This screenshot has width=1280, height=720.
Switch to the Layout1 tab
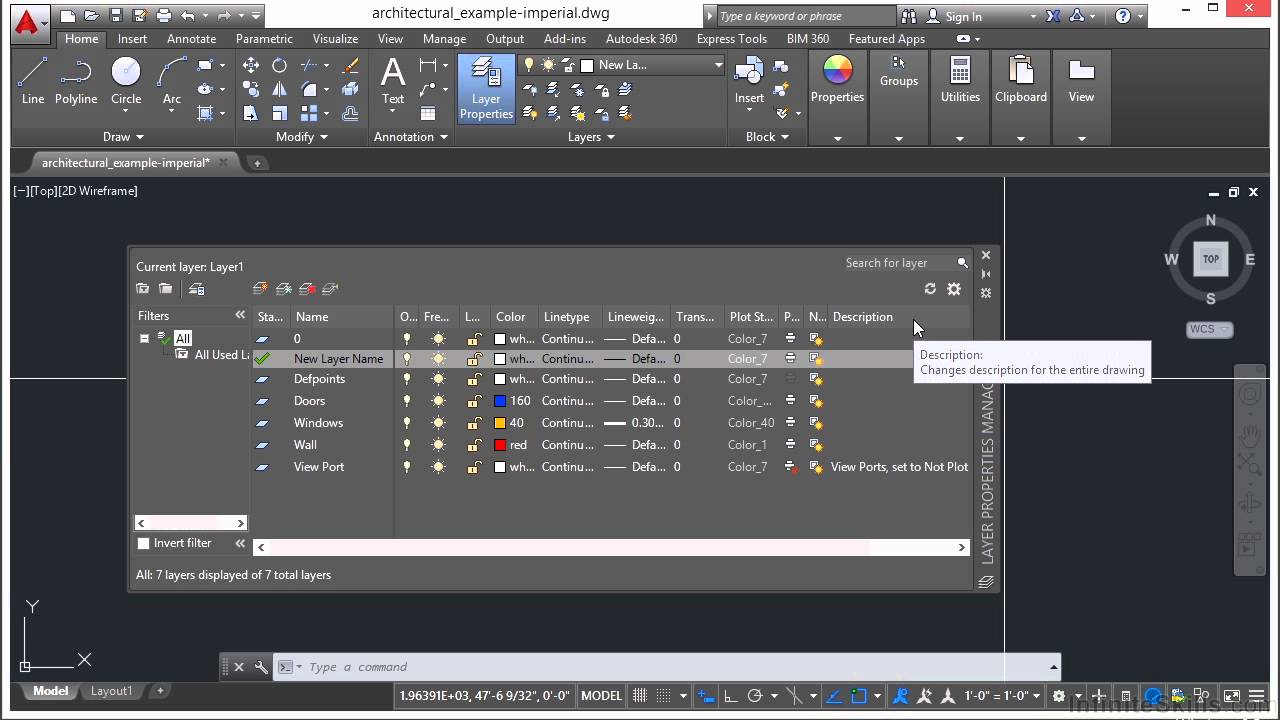point(112,691)
